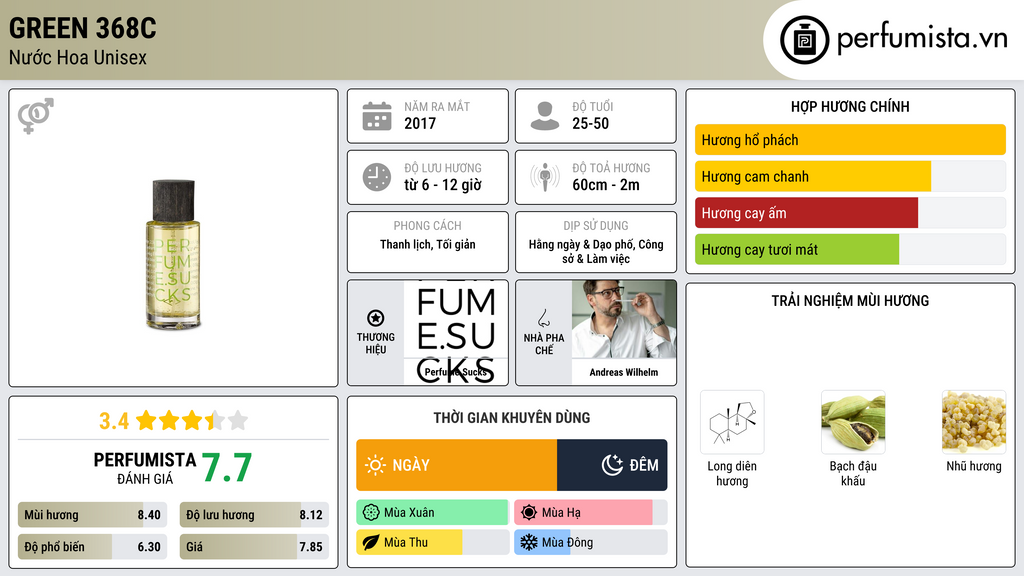Image resolution: width=1024 pixels, height=576 pixels.
Task: Click the moon icon in the Đêm bar
Action: tap(612, 465)
